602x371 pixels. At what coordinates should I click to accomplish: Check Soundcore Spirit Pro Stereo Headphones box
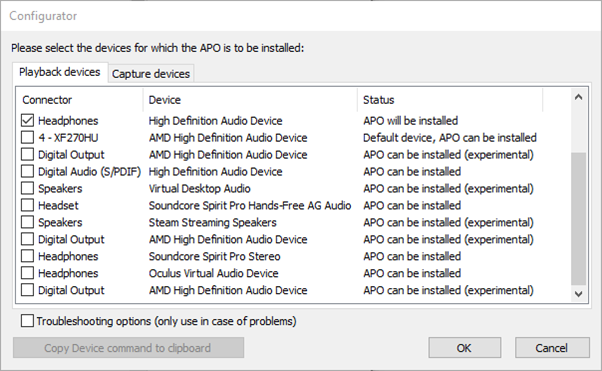[27, 256]
